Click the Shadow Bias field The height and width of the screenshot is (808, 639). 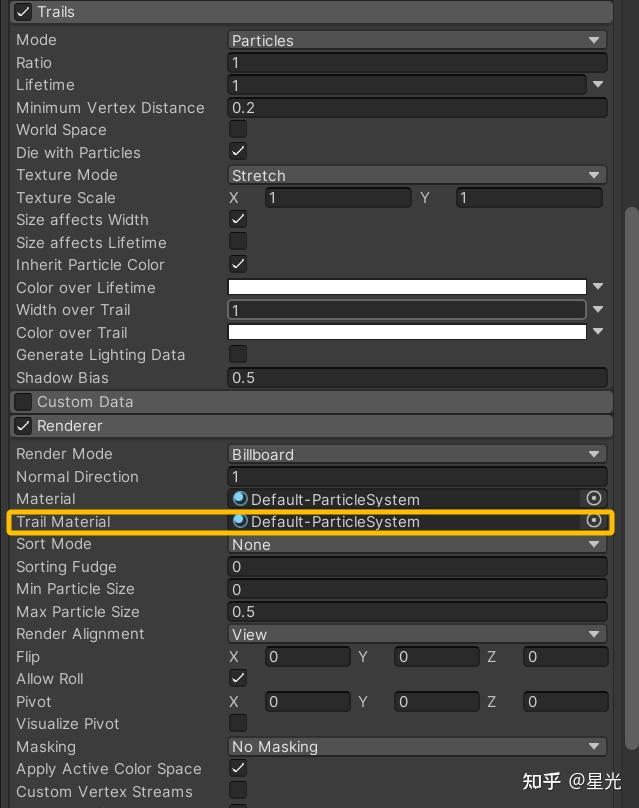pyautogui.click(x=417, y=377)
